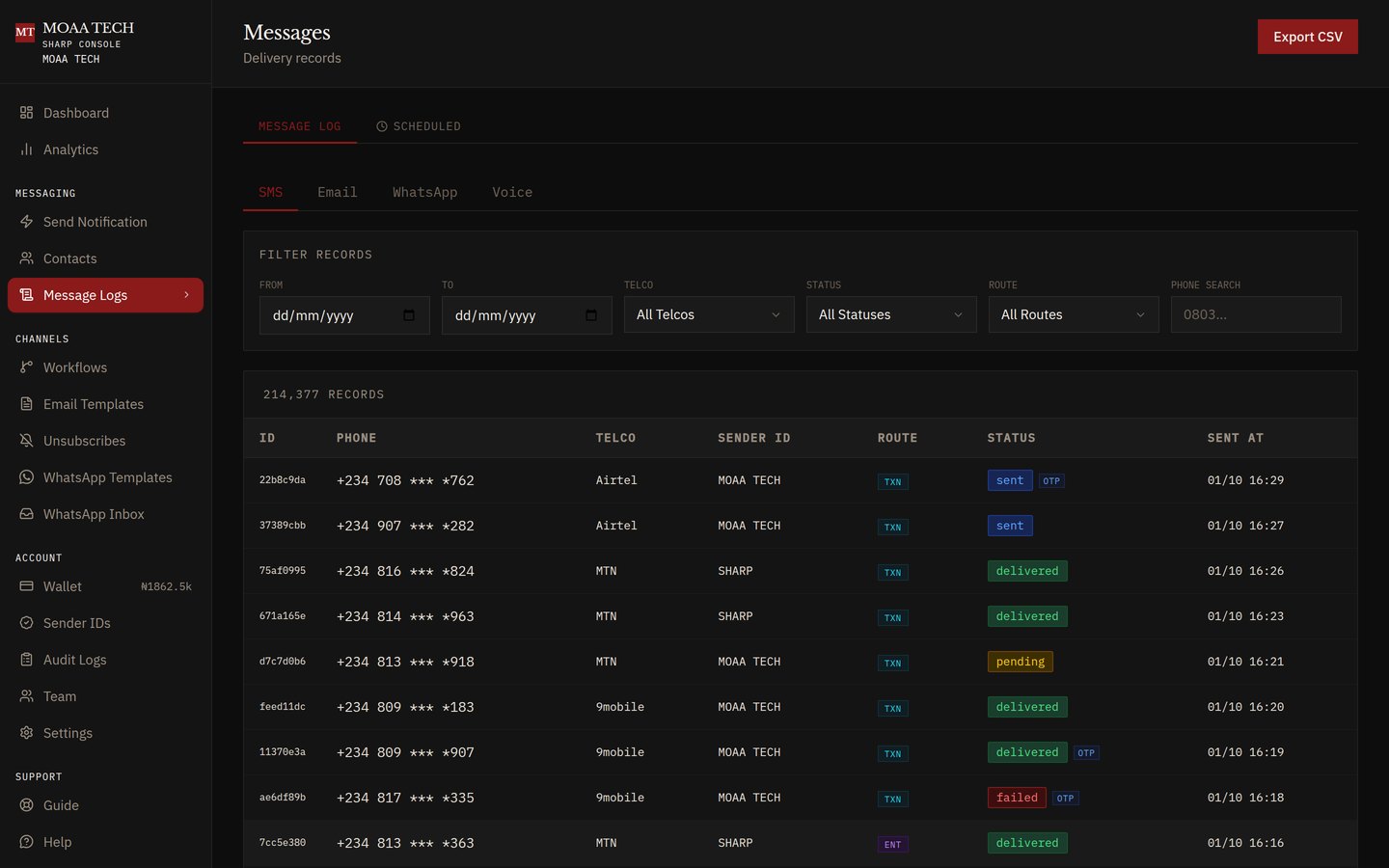This screenshot has width=1389, height=868.
Task: Click the Export CSV button
Action: tap(1308, 37)
